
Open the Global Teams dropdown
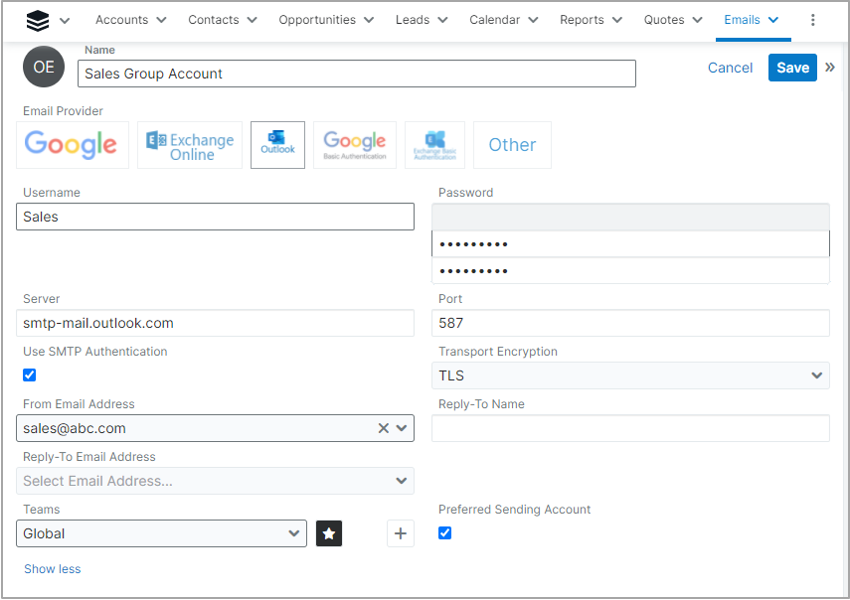[162, 534]
